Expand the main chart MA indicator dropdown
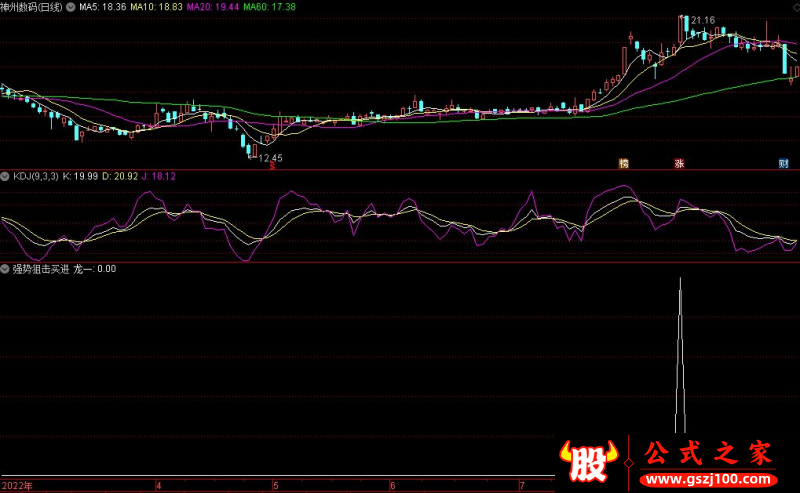 tap(71, 6)
